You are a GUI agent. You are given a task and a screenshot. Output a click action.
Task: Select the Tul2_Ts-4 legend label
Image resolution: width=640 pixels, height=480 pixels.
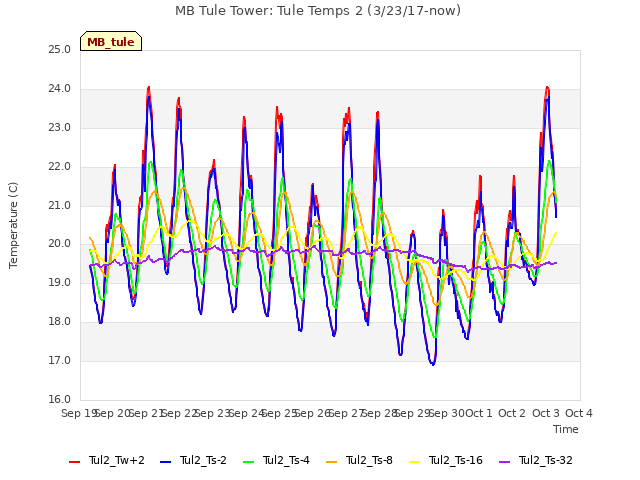pyautogui.click(x=286, y=460)
